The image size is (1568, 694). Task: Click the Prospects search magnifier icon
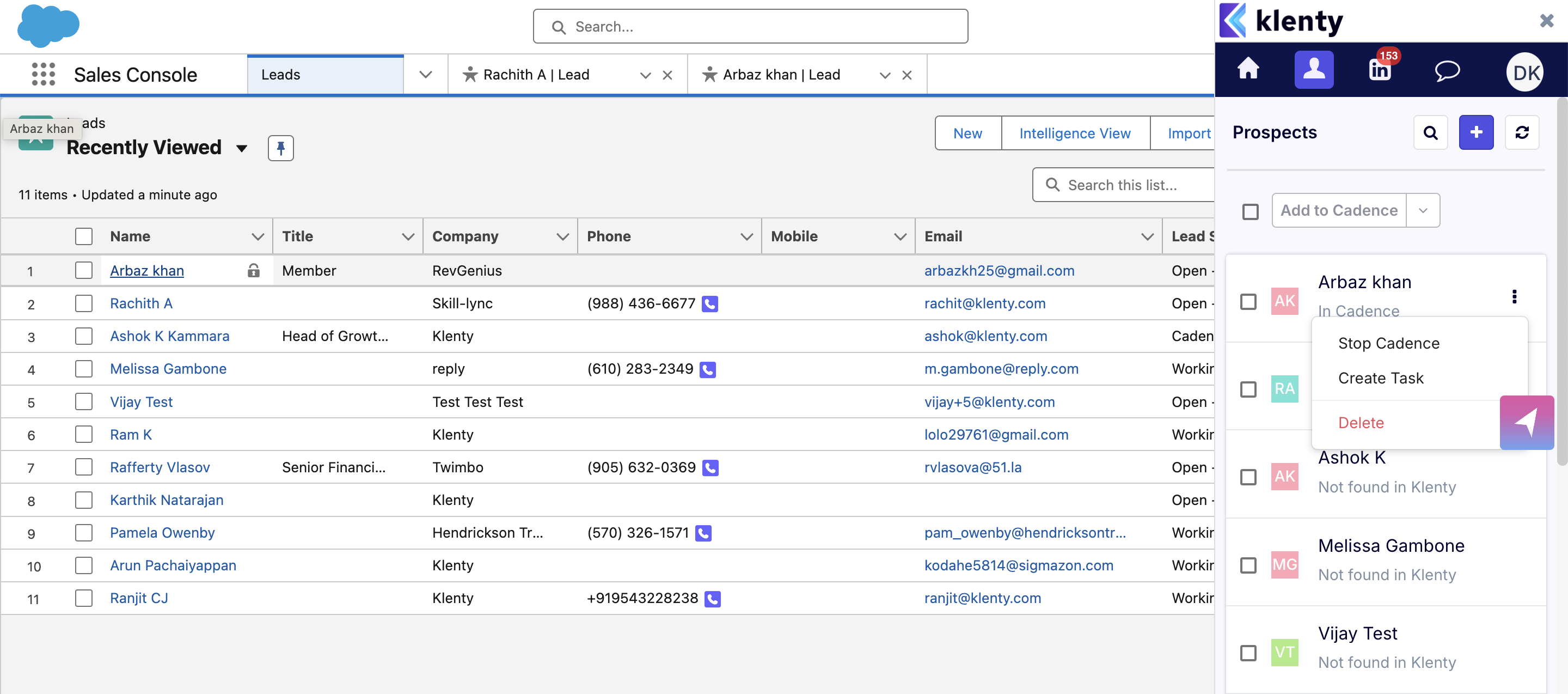pyautogui.click(x=1430, y=132)
